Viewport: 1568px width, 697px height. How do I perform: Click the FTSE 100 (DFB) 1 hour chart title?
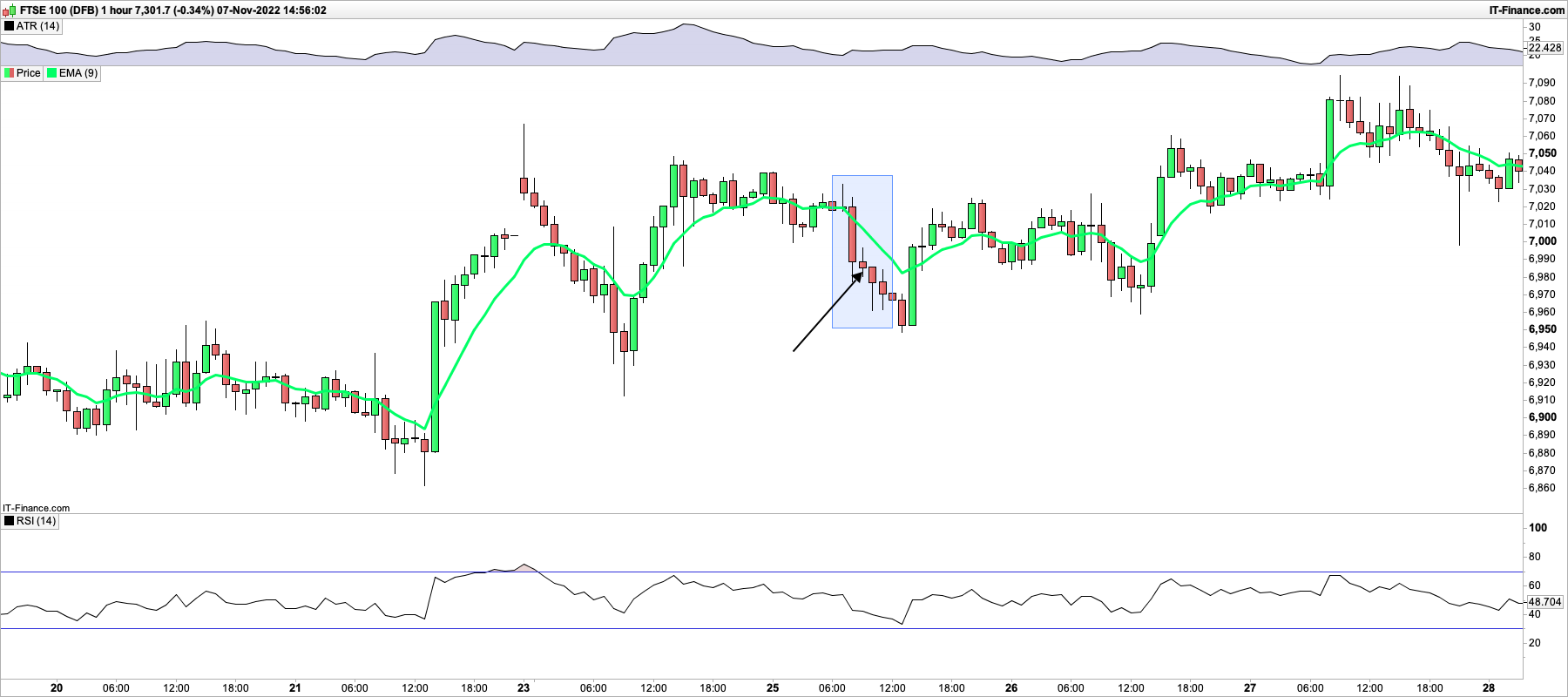173,10
